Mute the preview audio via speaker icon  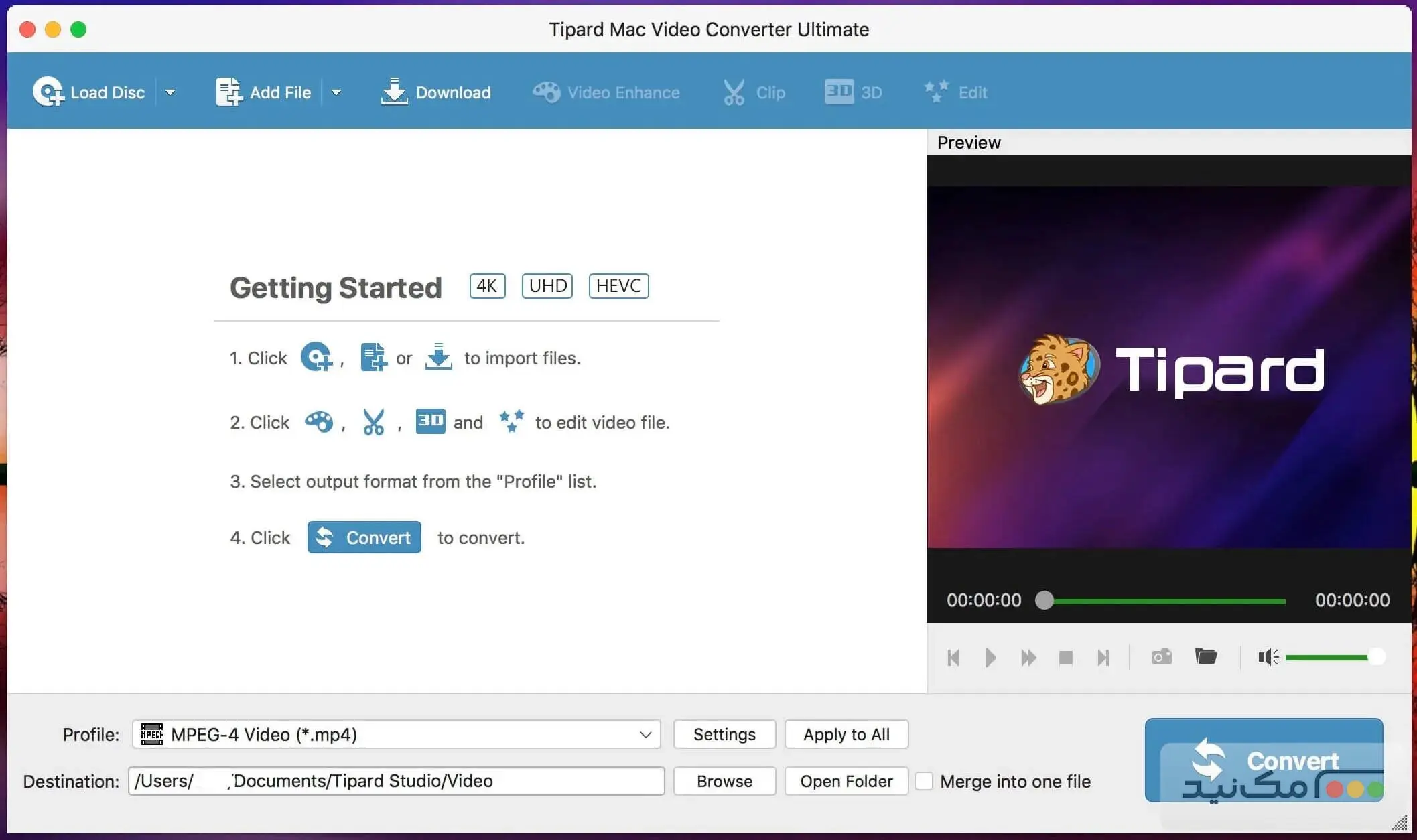tap(1266, 657)
